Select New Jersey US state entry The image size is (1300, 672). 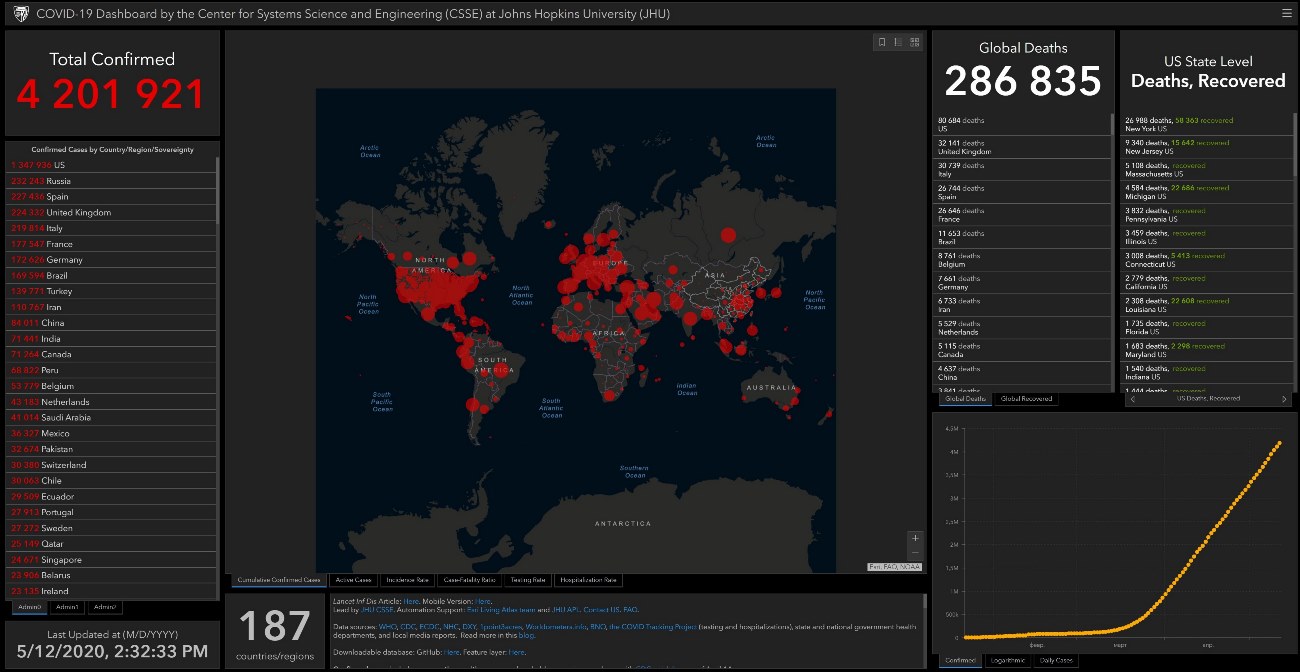[1207, 147]
